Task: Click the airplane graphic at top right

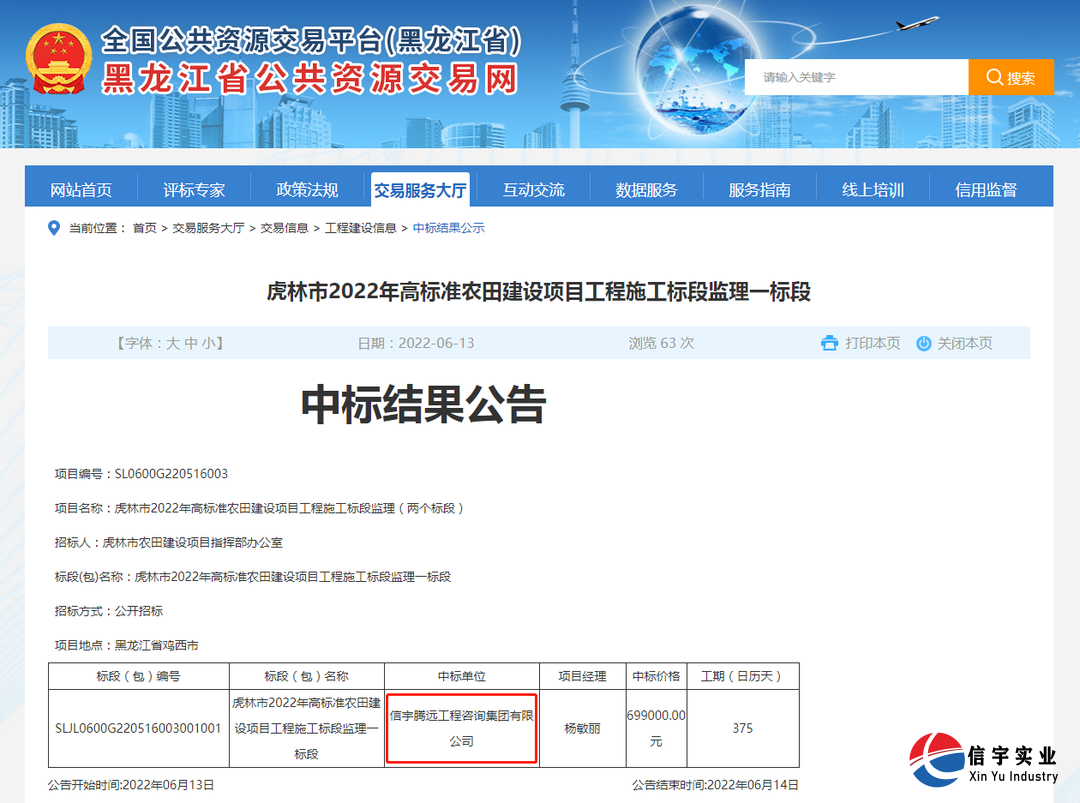Action: point(915,25)
